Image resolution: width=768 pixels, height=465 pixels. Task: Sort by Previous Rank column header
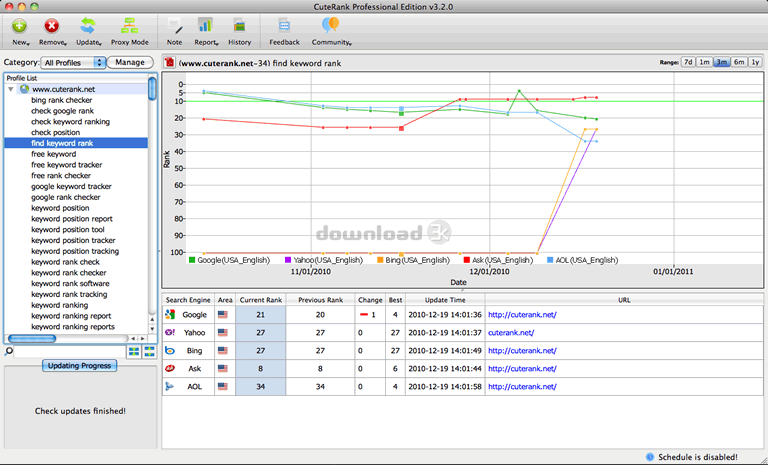coord(320,300)
